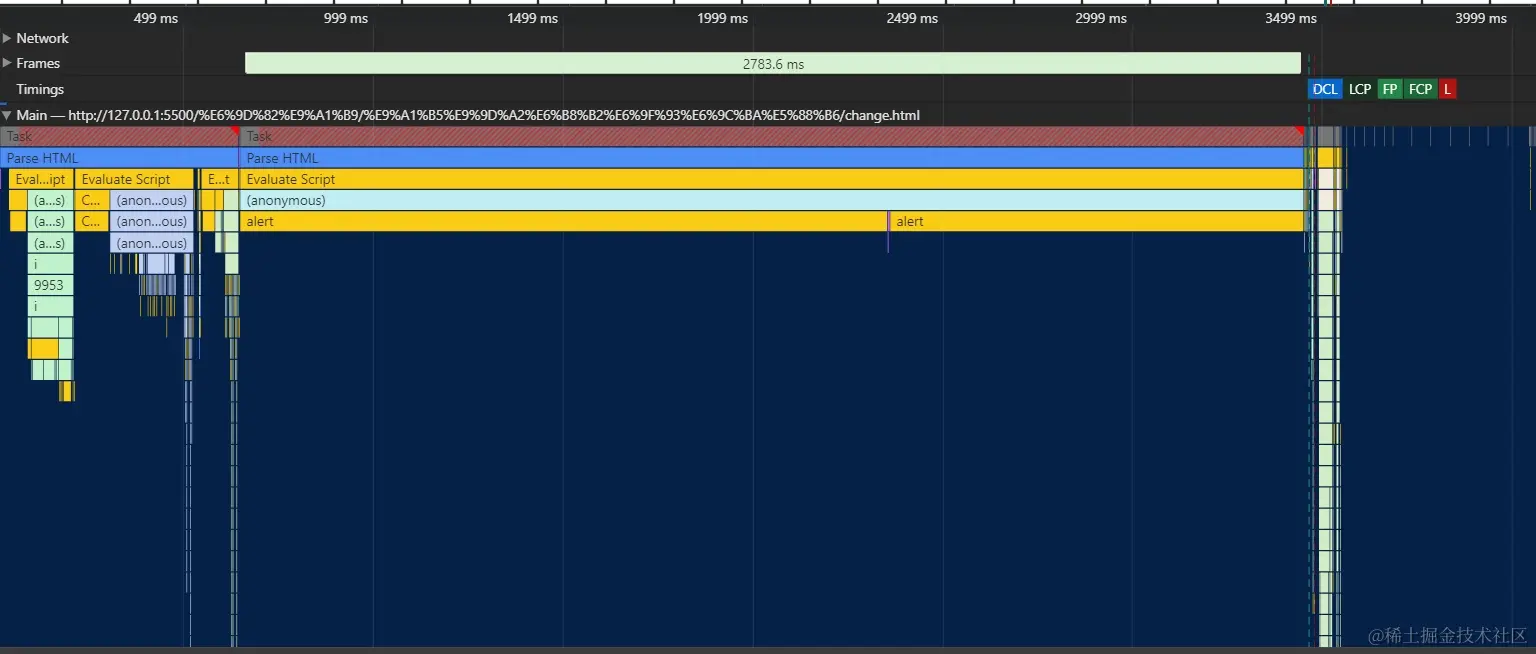Collapse the Main thread track
The image size is (1536, 654).
(7, 115)
